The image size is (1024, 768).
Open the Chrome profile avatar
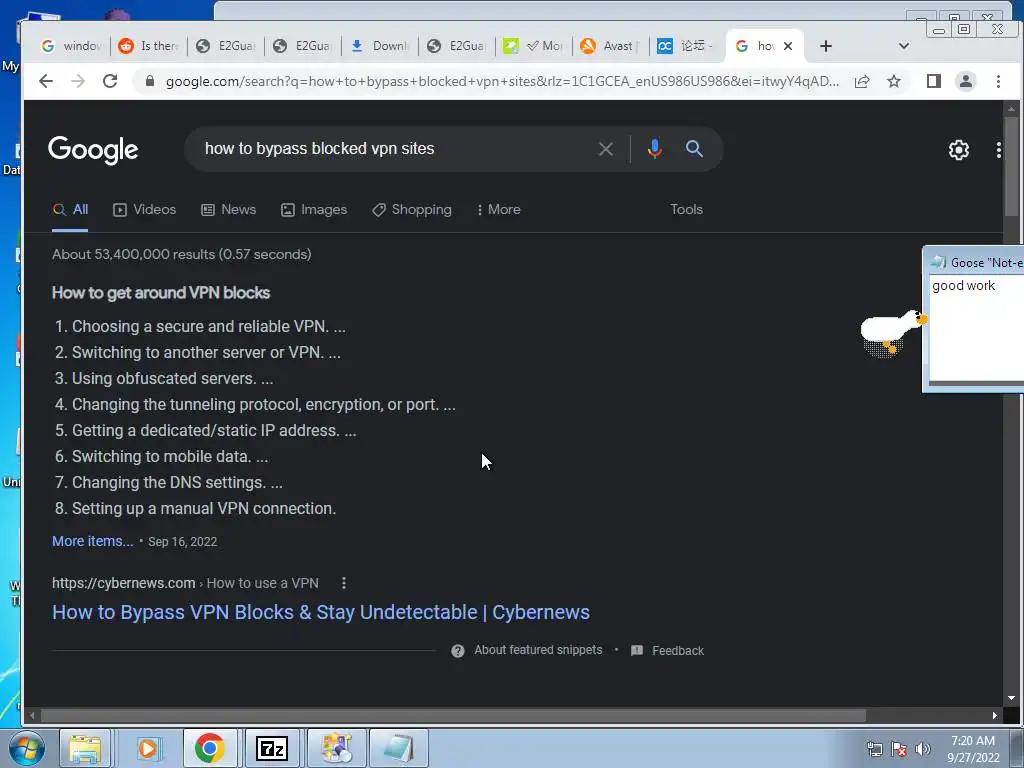coord(965,81)
